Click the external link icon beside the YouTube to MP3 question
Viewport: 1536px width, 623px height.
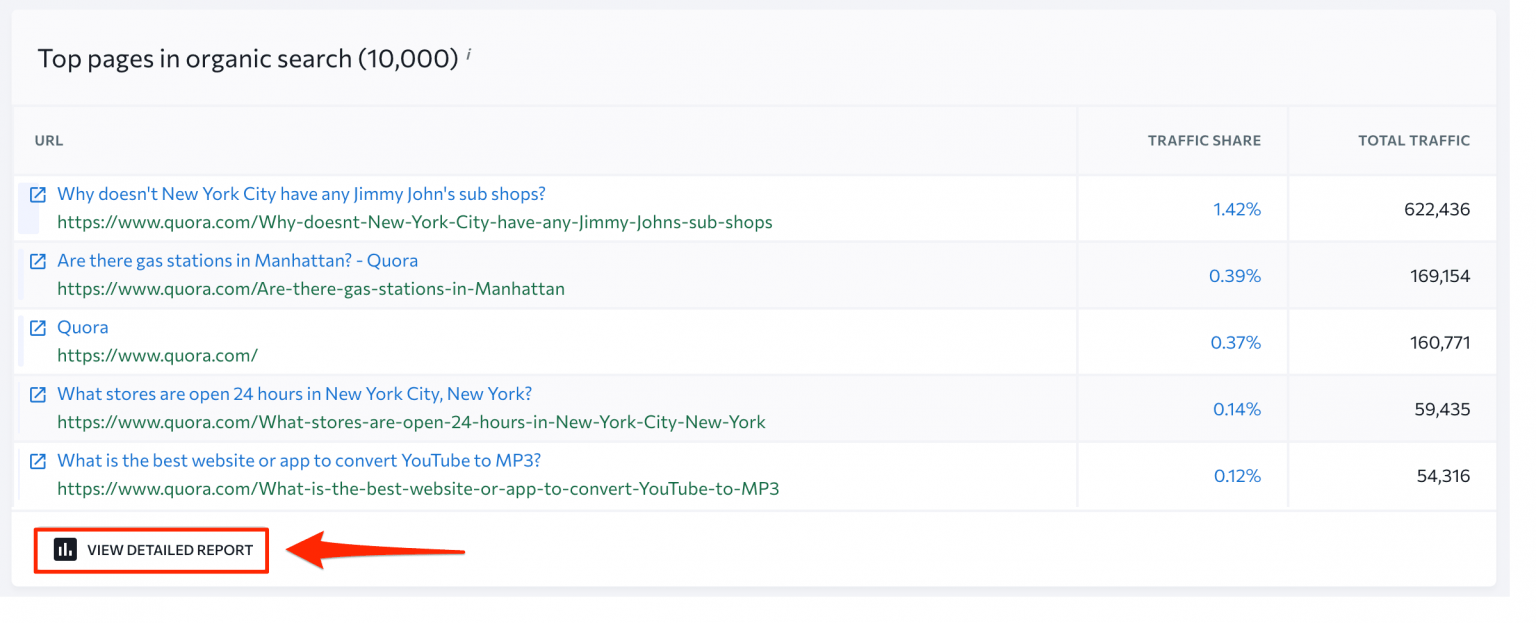coord(37,460)
